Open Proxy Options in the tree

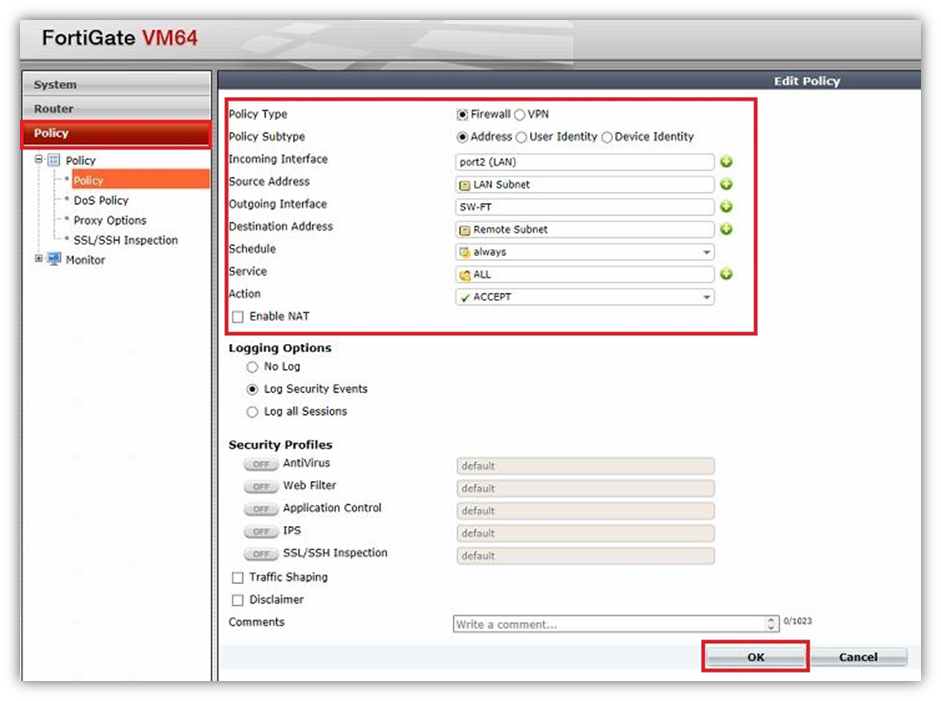[x=110, y=220]
